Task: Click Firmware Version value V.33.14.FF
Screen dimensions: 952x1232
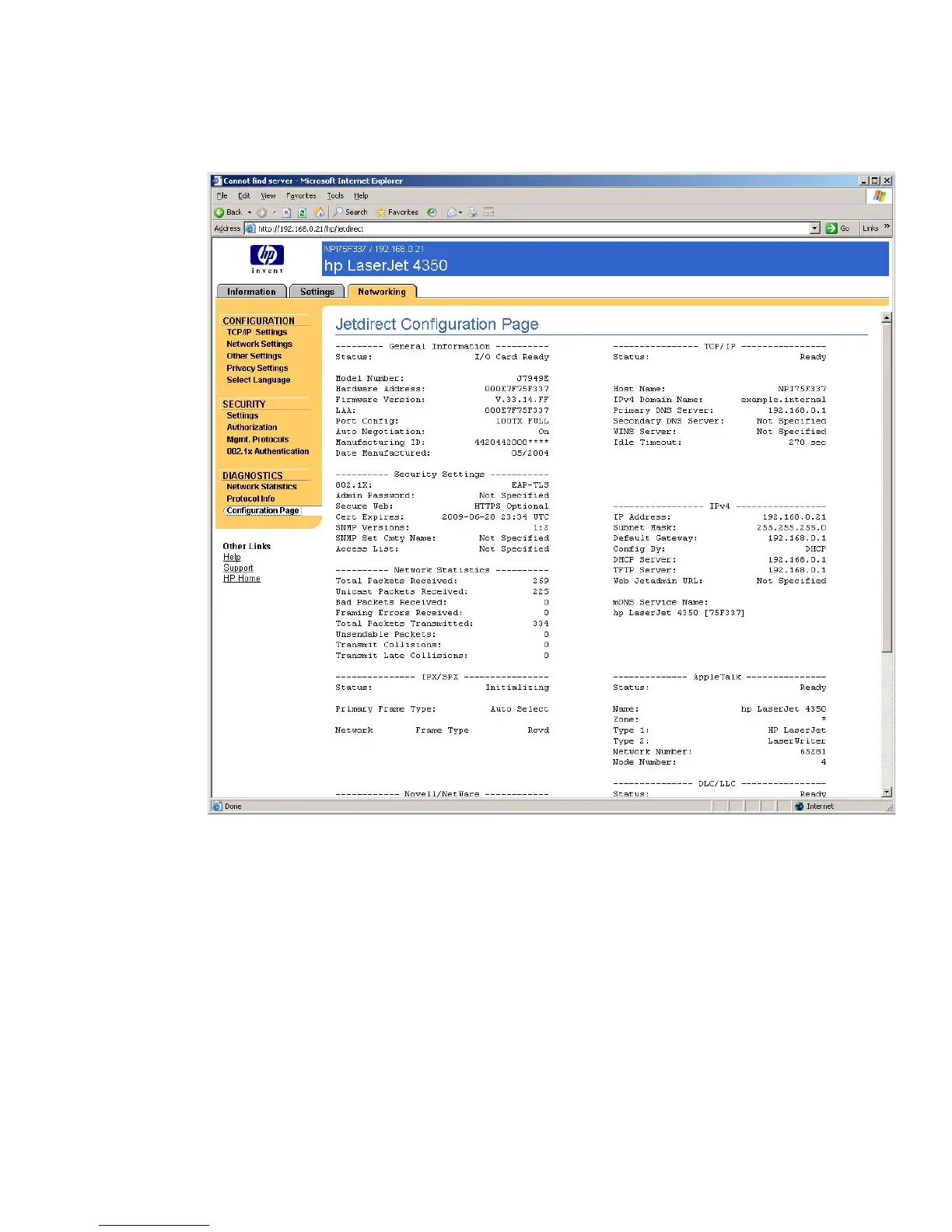Action: coord(522,400)
